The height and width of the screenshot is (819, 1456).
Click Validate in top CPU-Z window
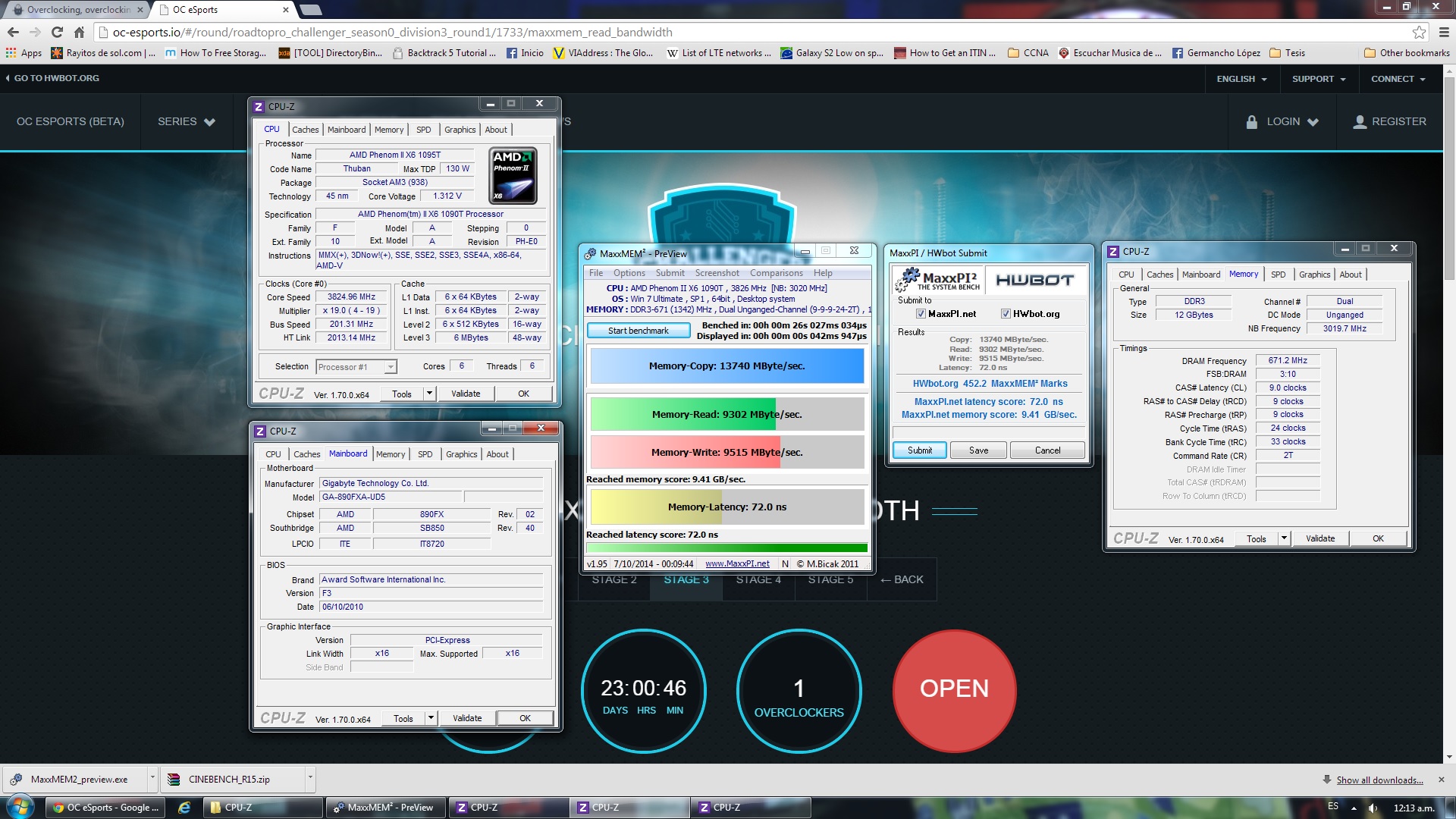466,394
